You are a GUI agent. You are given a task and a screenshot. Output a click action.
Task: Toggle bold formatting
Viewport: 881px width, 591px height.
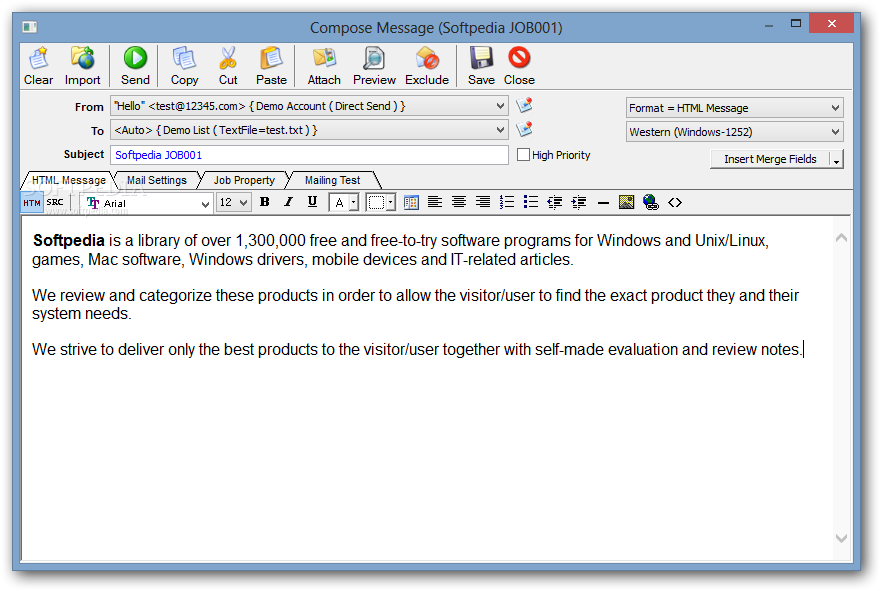click(x=265, y=202)
